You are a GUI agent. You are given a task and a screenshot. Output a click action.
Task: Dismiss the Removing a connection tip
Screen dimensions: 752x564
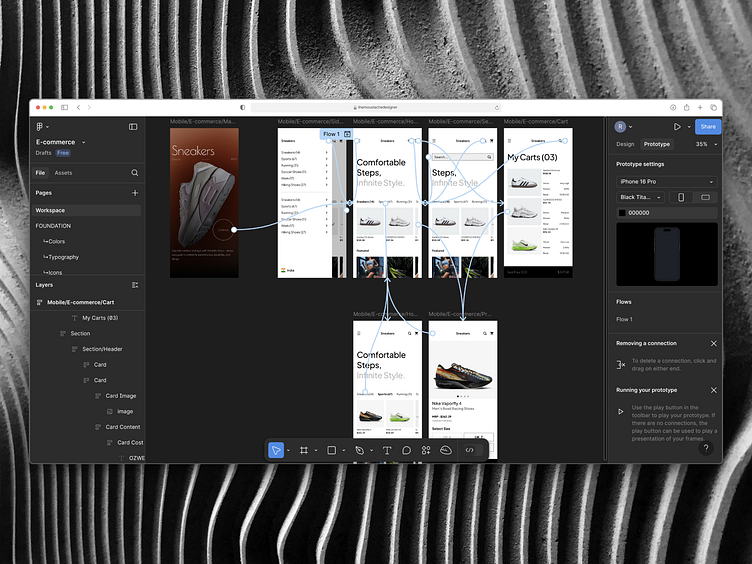713,343
